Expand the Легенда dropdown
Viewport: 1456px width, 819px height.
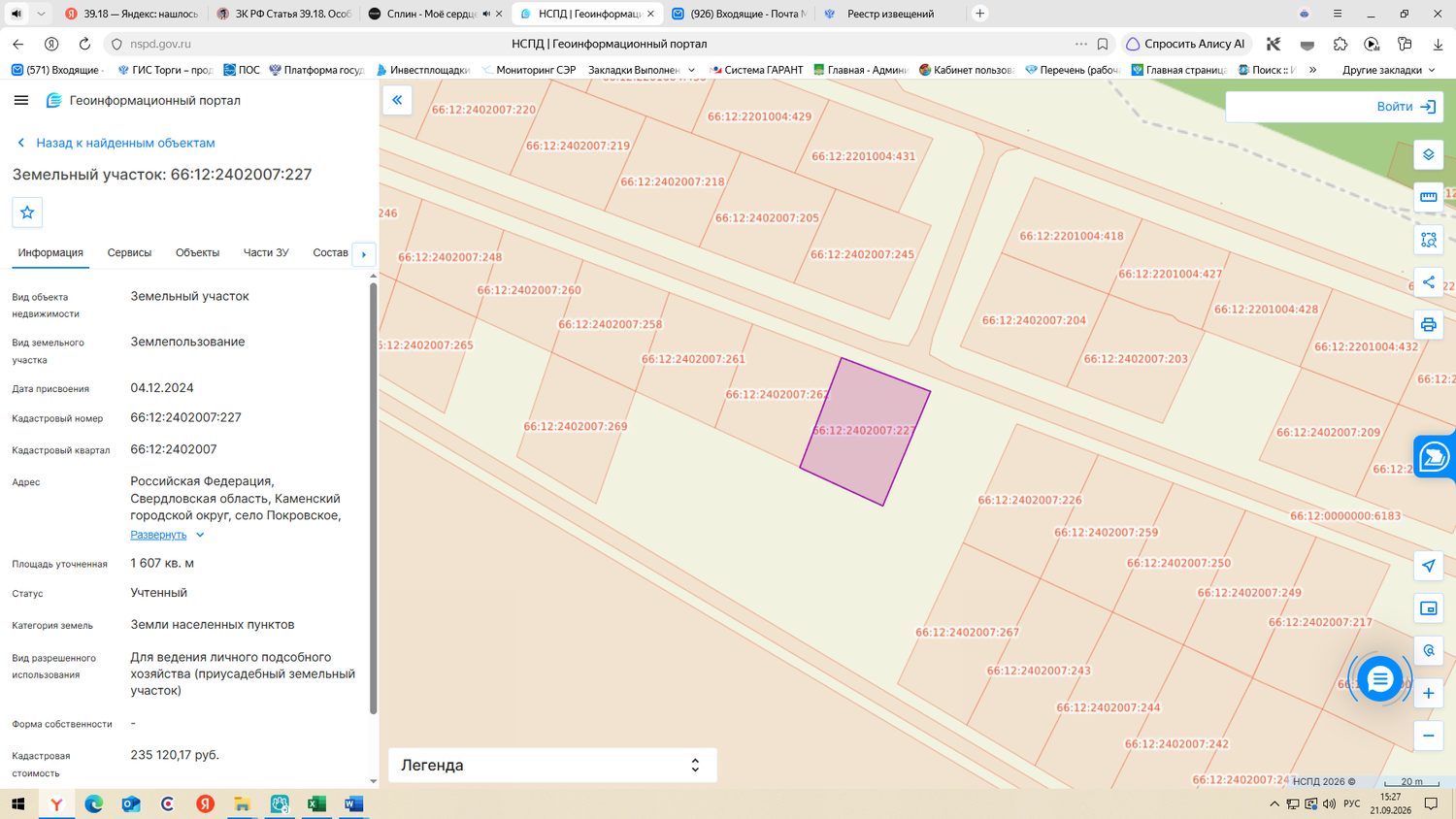[x=552, y=765]
